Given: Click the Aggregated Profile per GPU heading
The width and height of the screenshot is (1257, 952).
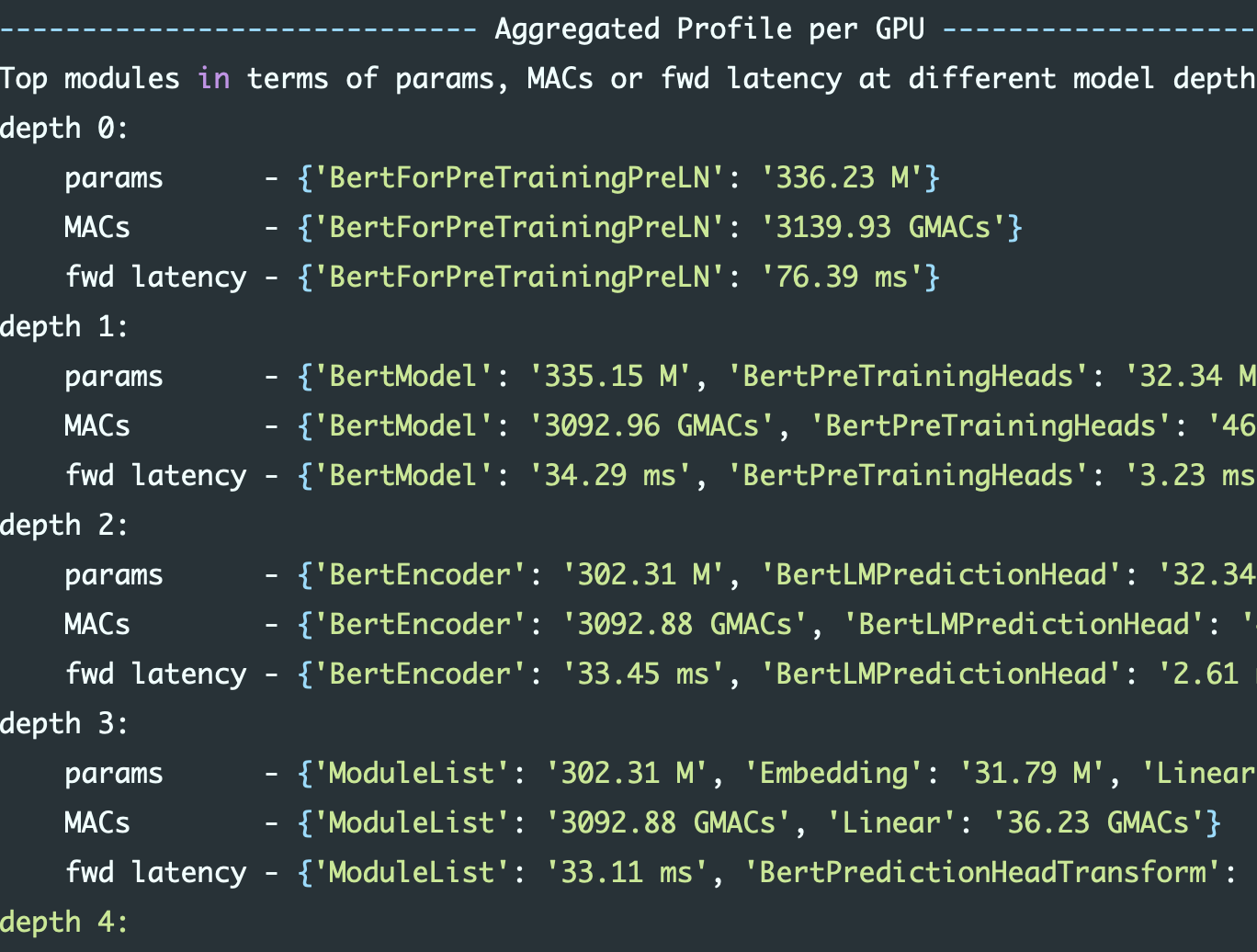Looking at the screenshot, I should tap(709, 29).
